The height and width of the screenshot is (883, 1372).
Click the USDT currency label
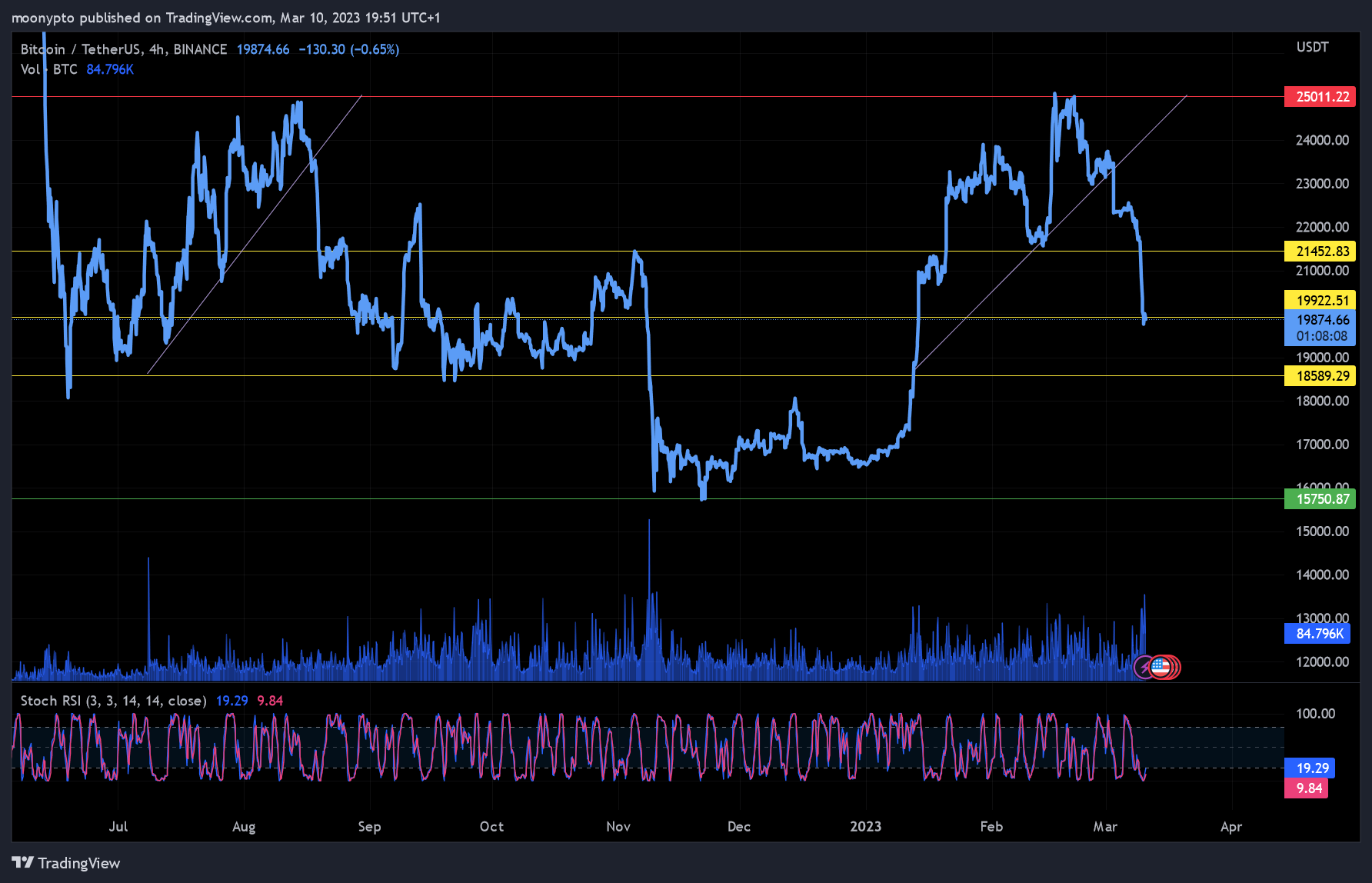[x=1313, y=47]
